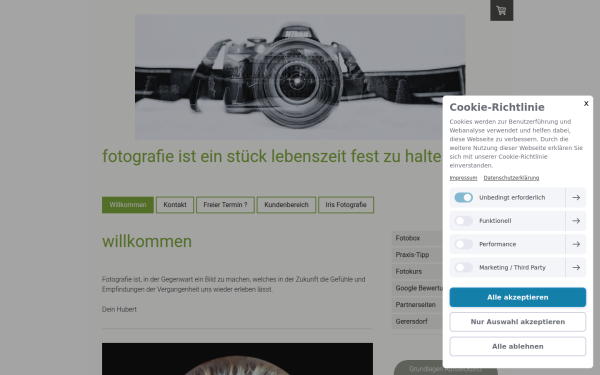Select the Willkommen menu item
Screen dimensions: 600x375
[x=128, y=205]
